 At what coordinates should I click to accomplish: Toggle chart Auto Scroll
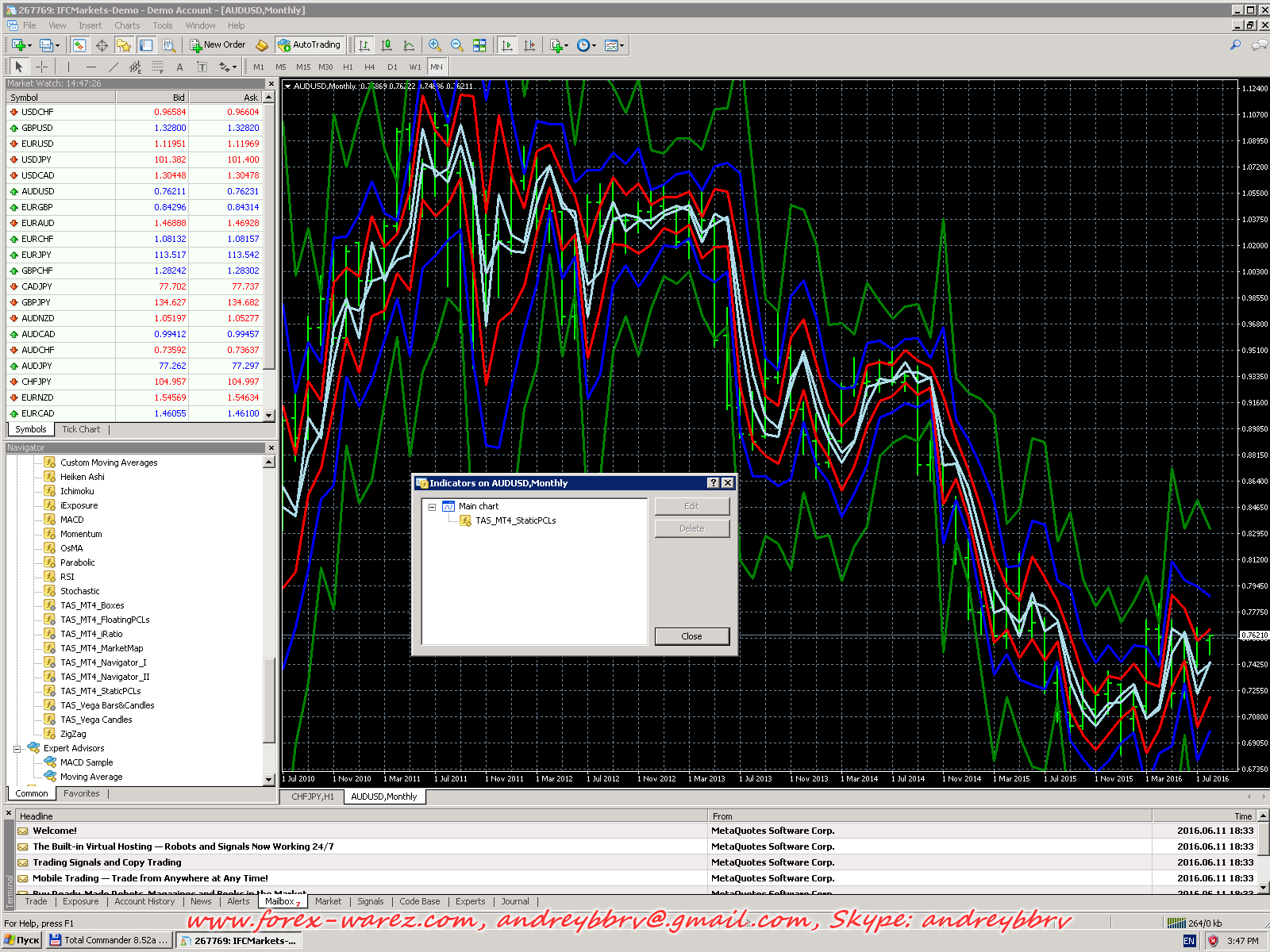pyautogui.click(x=507, y=45)
